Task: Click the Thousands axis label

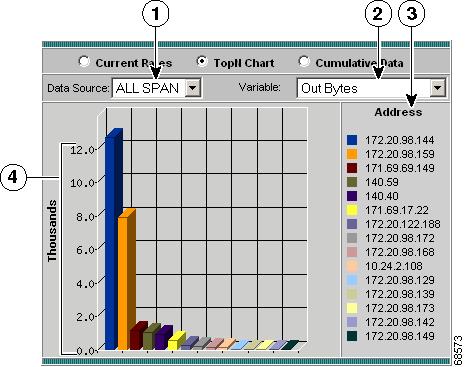Action: coord(52,231)
